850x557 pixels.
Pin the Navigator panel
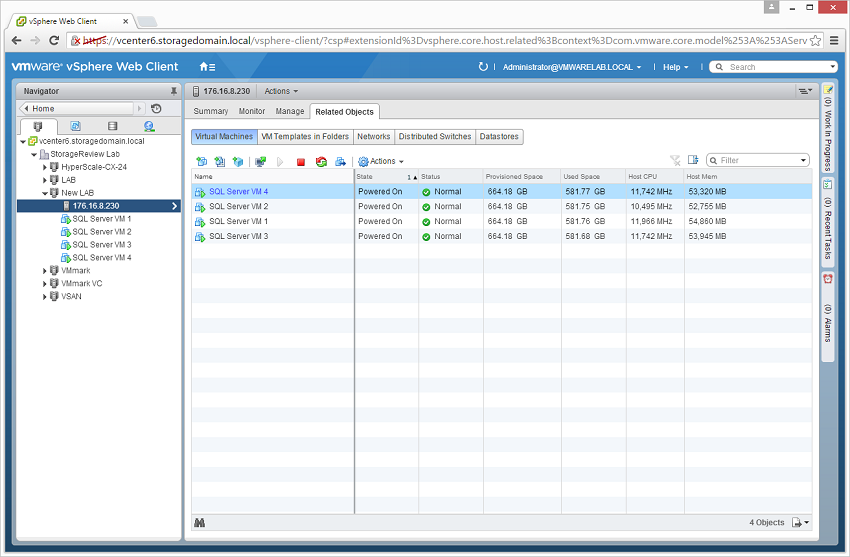coord(173,91)
